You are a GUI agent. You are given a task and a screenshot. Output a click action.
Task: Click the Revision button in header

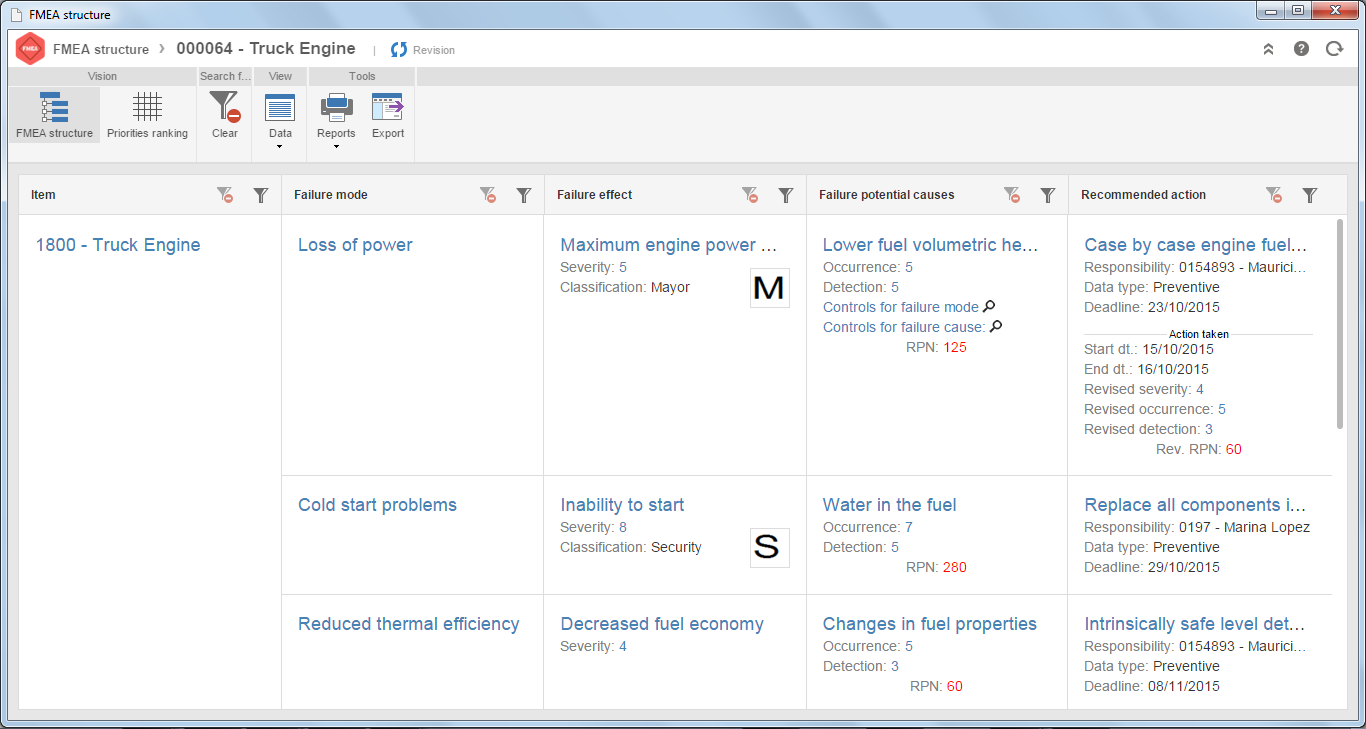pos(423,50)
